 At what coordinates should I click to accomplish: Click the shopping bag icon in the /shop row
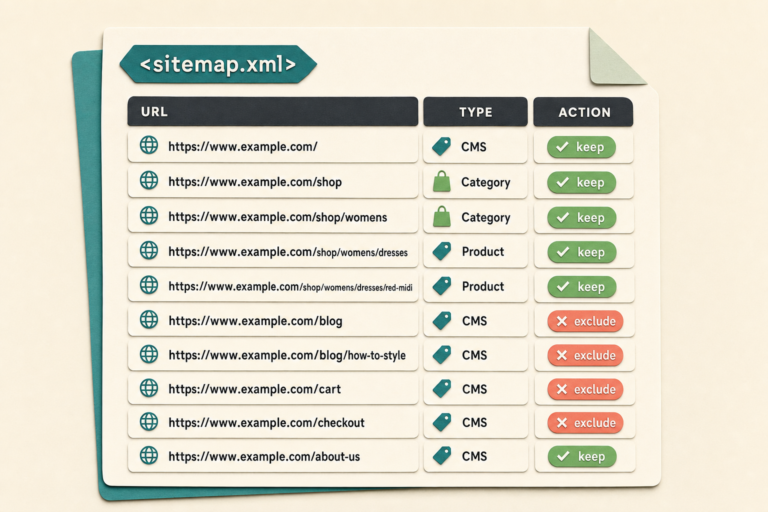click(x=442, y=181)
